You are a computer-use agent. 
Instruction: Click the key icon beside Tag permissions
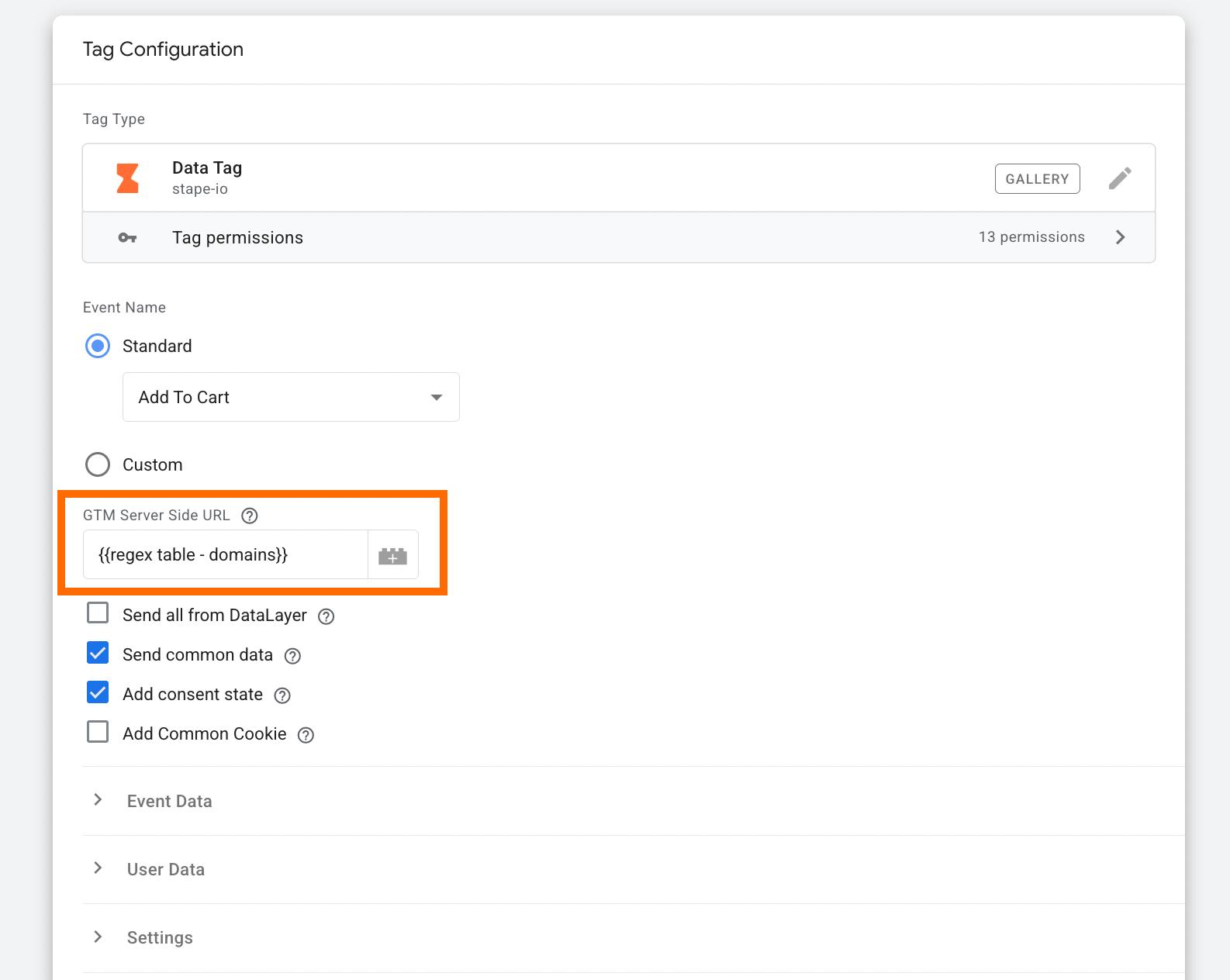pyautogui.click(x=127, y=237)
